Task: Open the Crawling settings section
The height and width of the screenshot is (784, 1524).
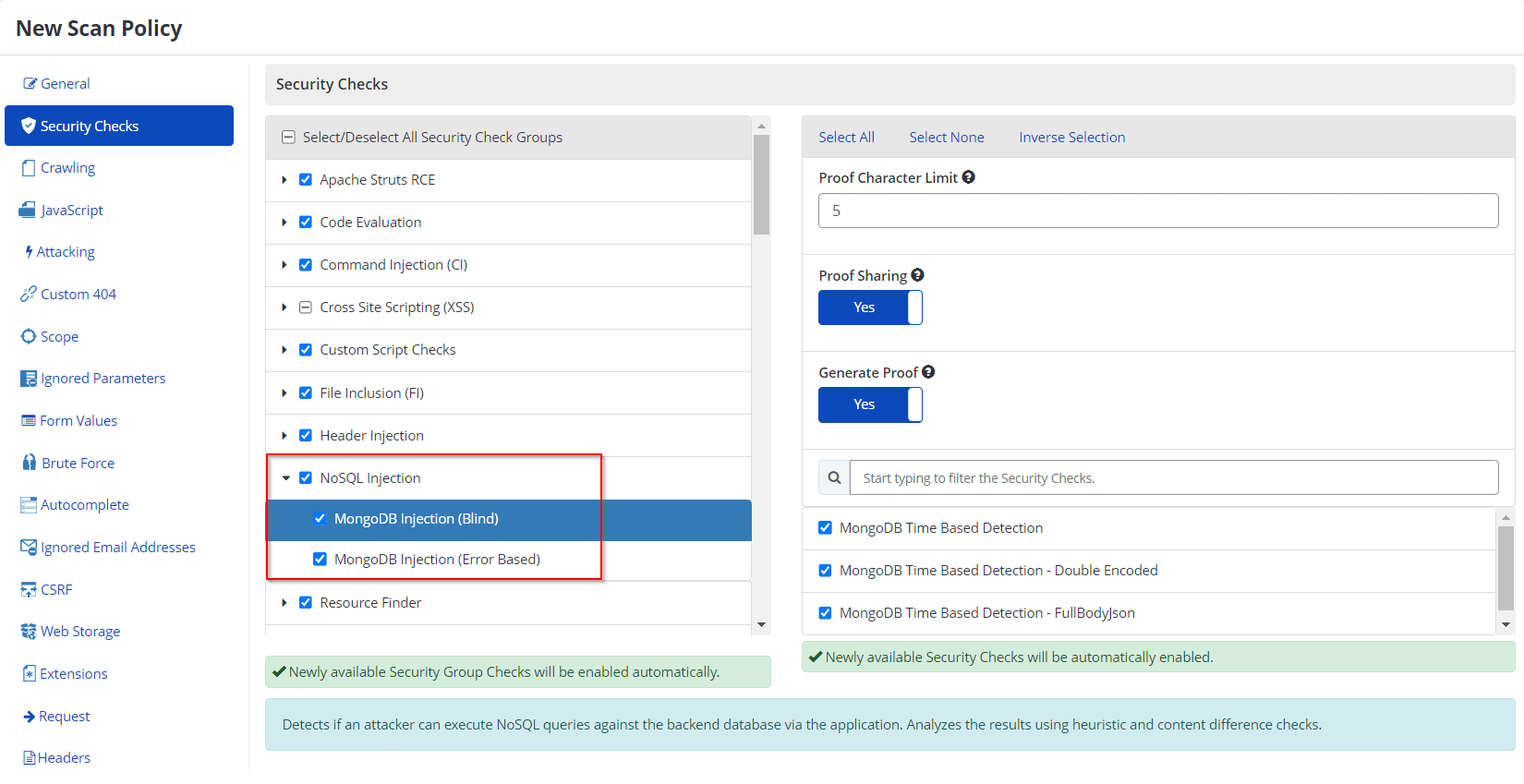Action: pos(67,168)
